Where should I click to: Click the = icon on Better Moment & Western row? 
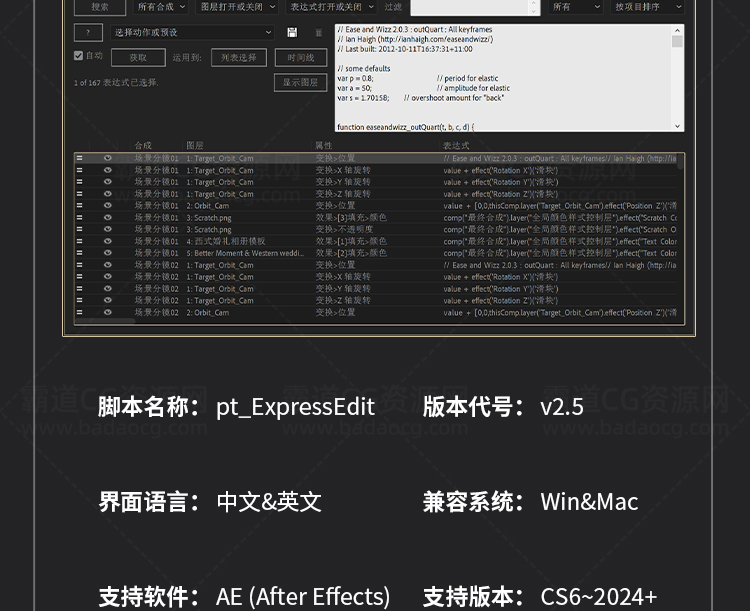(x=79, y=253)
